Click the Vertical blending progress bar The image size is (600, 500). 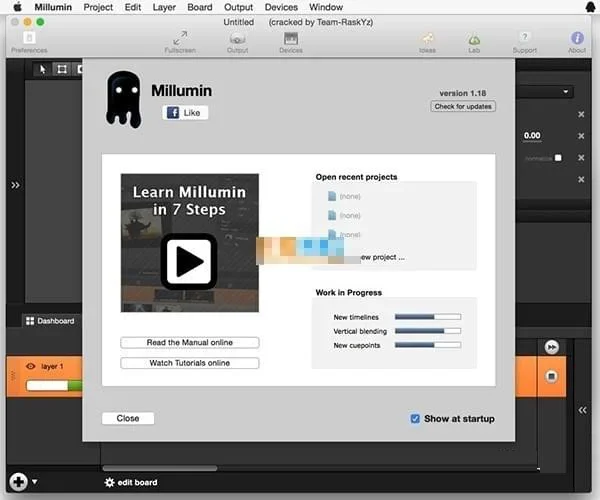[428, 331]
